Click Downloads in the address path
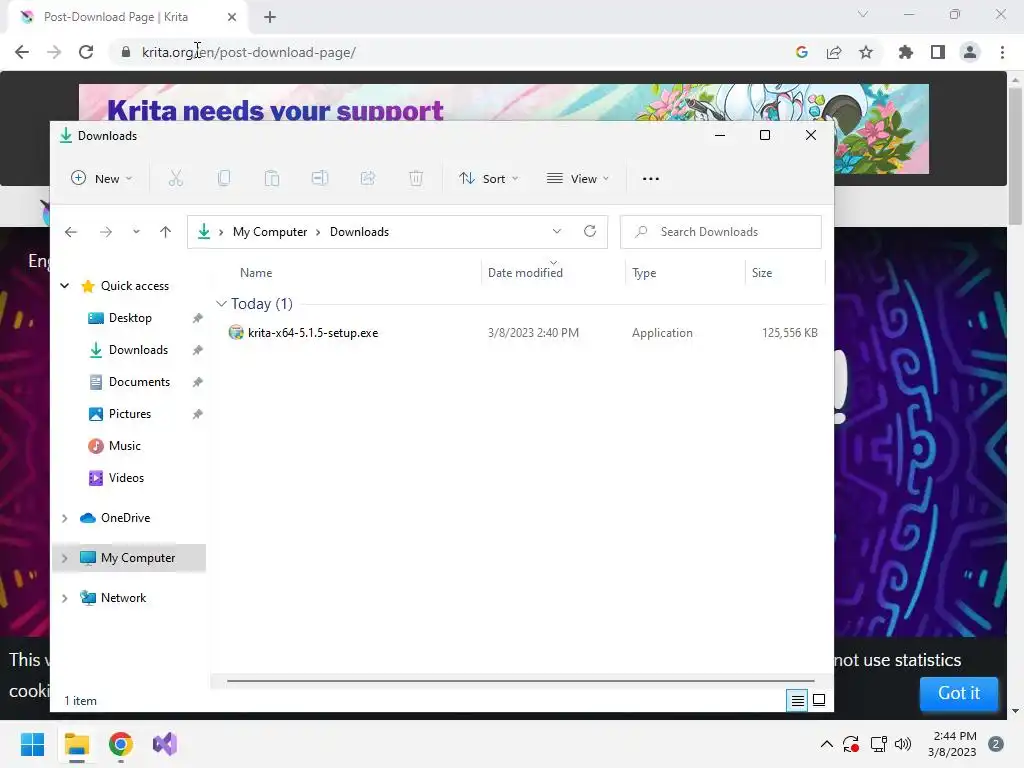This screenshot has width=1024, height=768. click(359, 232)
